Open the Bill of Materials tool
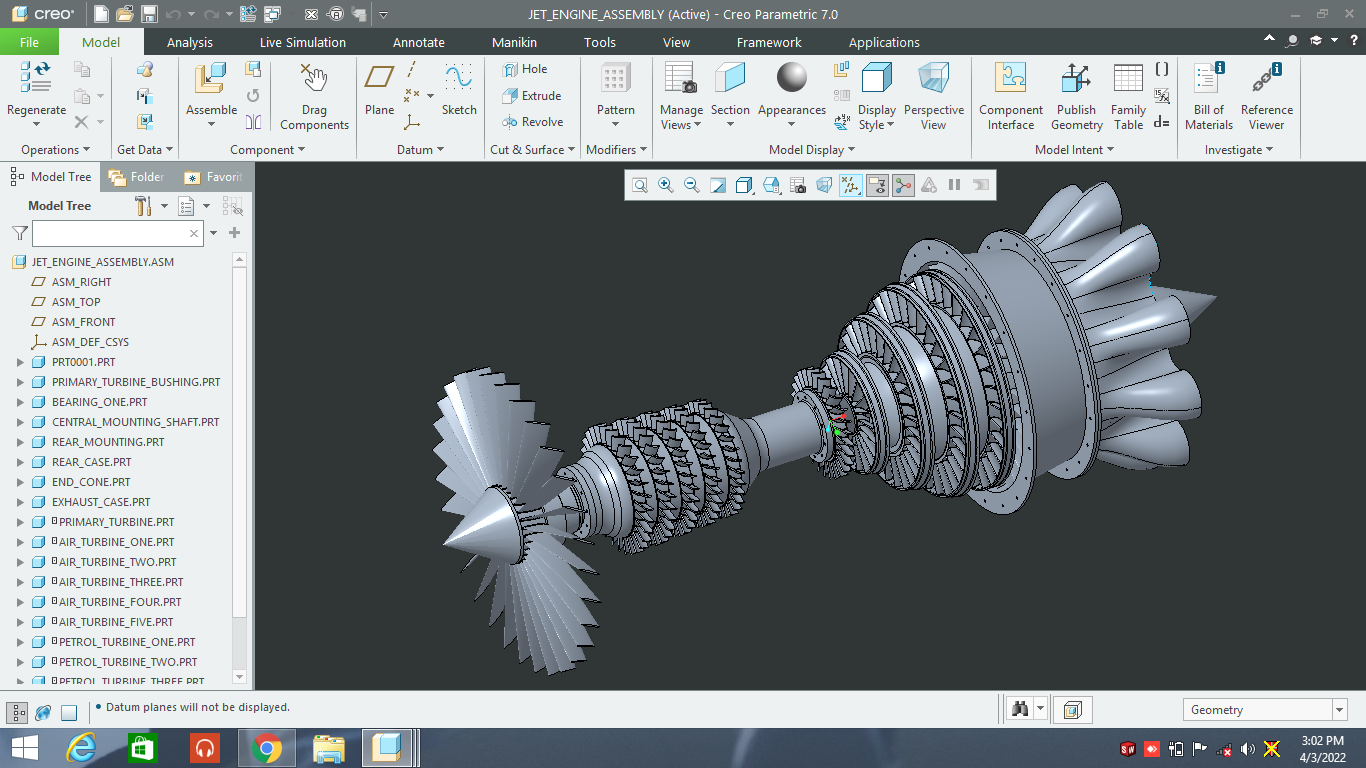 [1209, 97]
